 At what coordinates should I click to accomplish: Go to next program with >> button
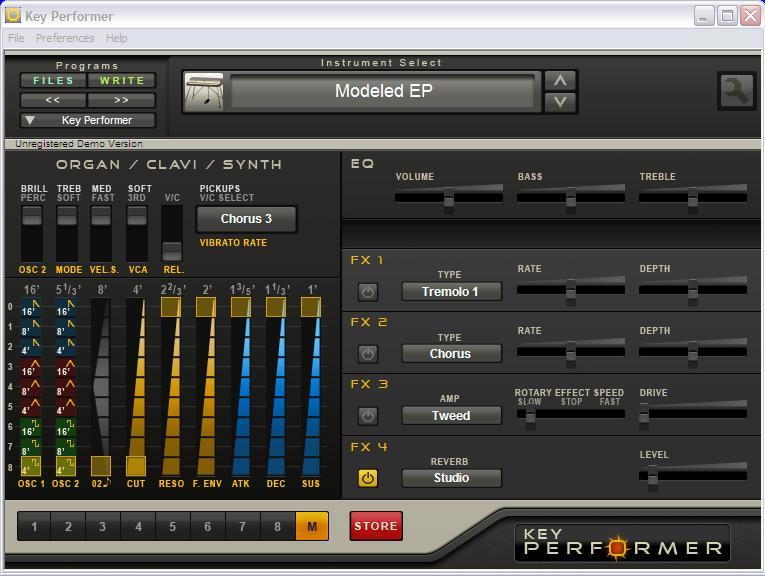point(122,100)
